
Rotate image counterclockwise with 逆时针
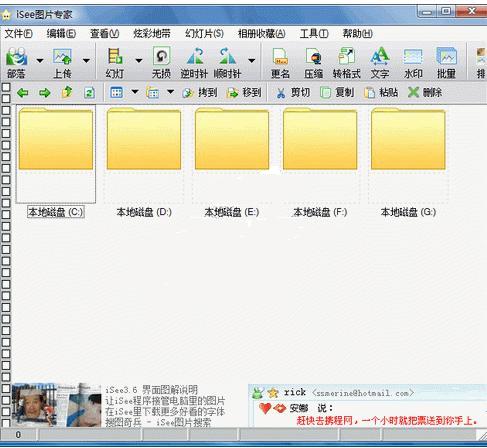[194, 63]
